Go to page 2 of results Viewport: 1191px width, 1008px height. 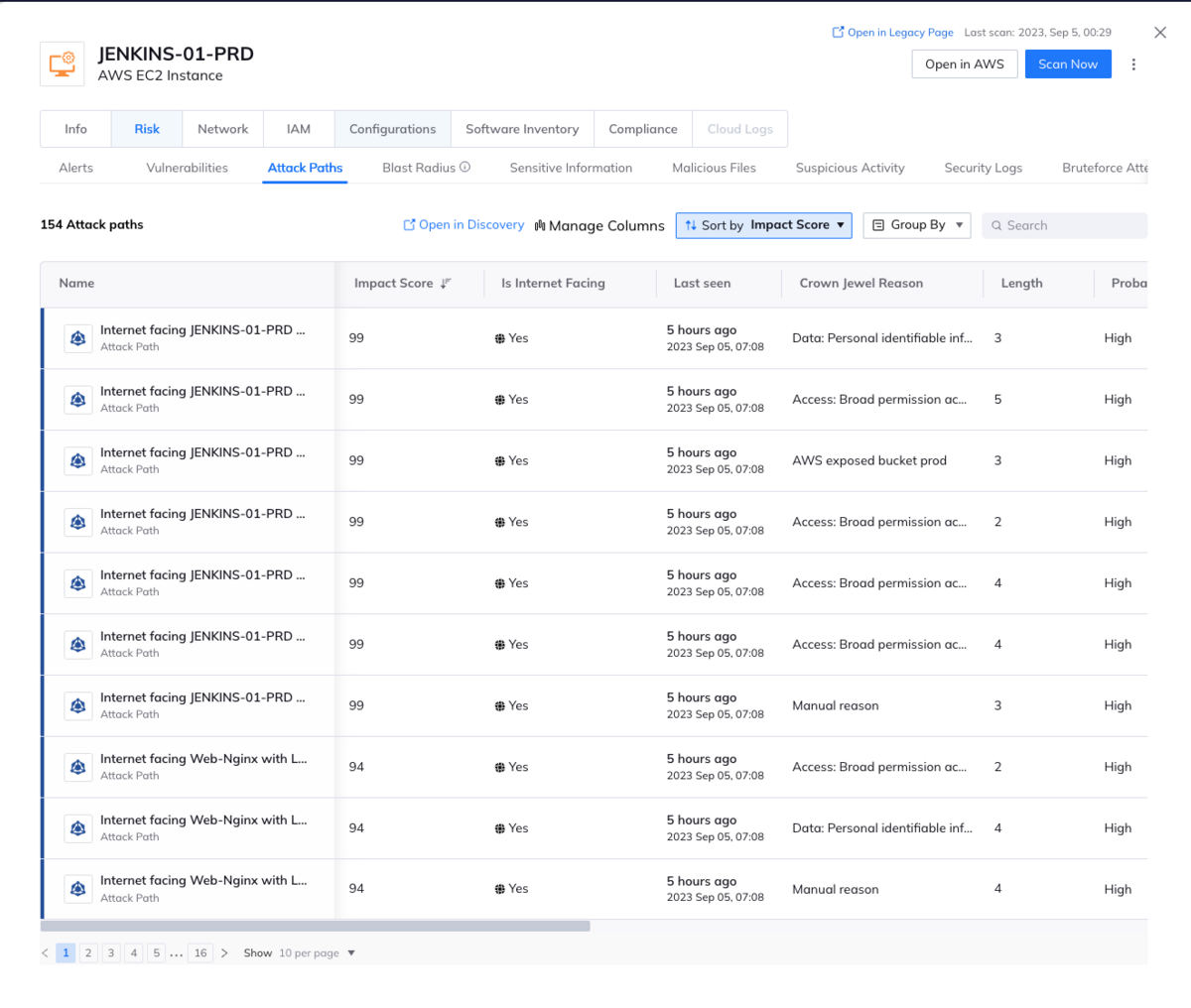click(x=88, y=953)
